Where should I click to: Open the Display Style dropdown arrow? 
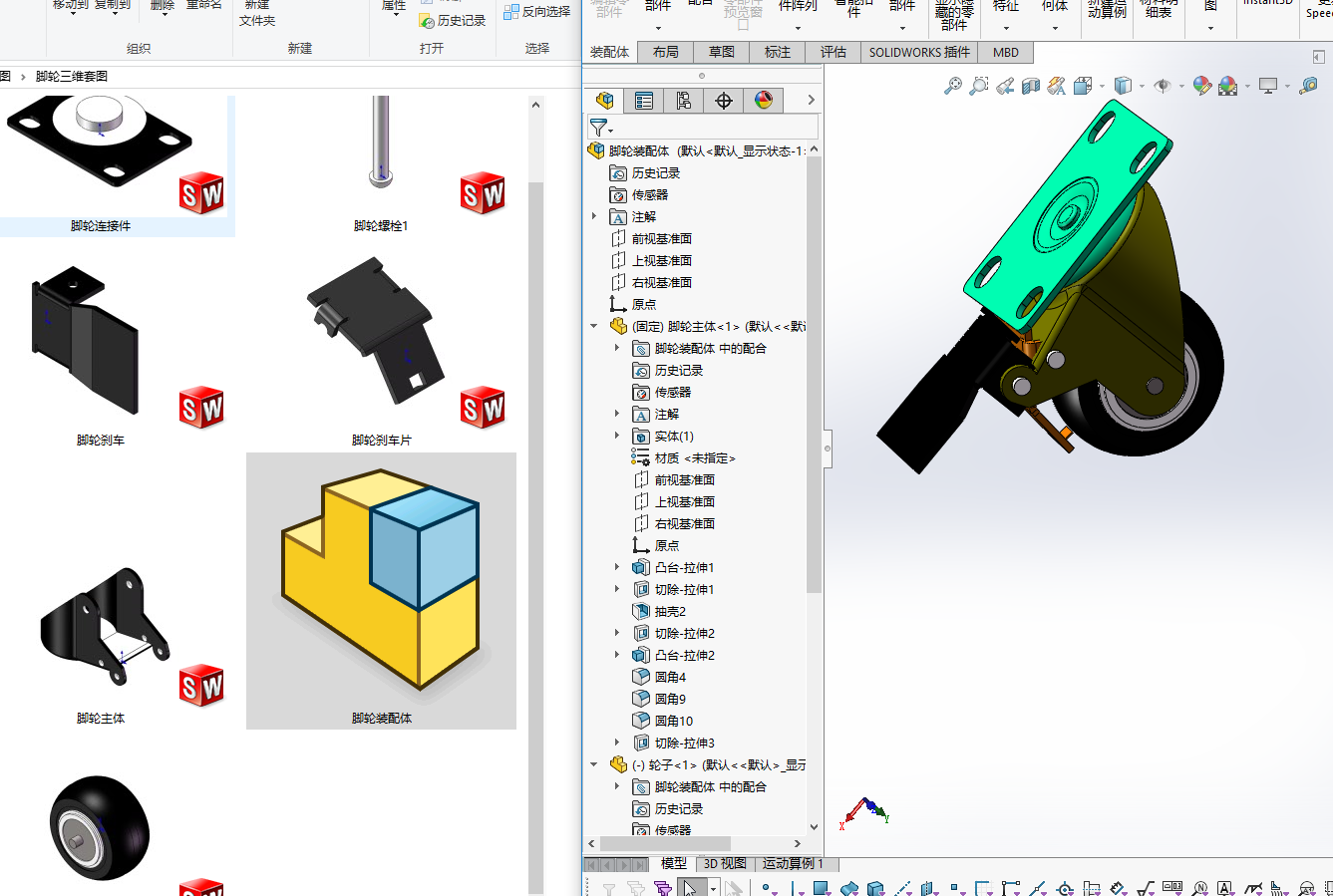(x=1141, y=87)
